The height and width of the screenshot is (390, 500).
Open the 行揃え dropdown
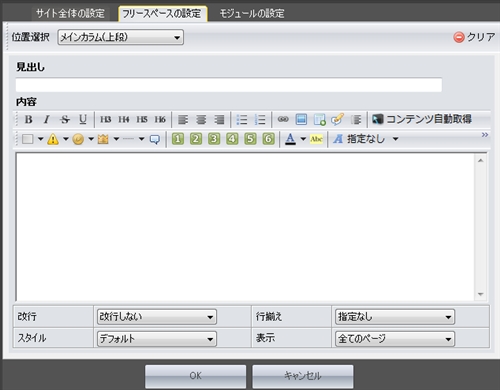coord(395,317)
